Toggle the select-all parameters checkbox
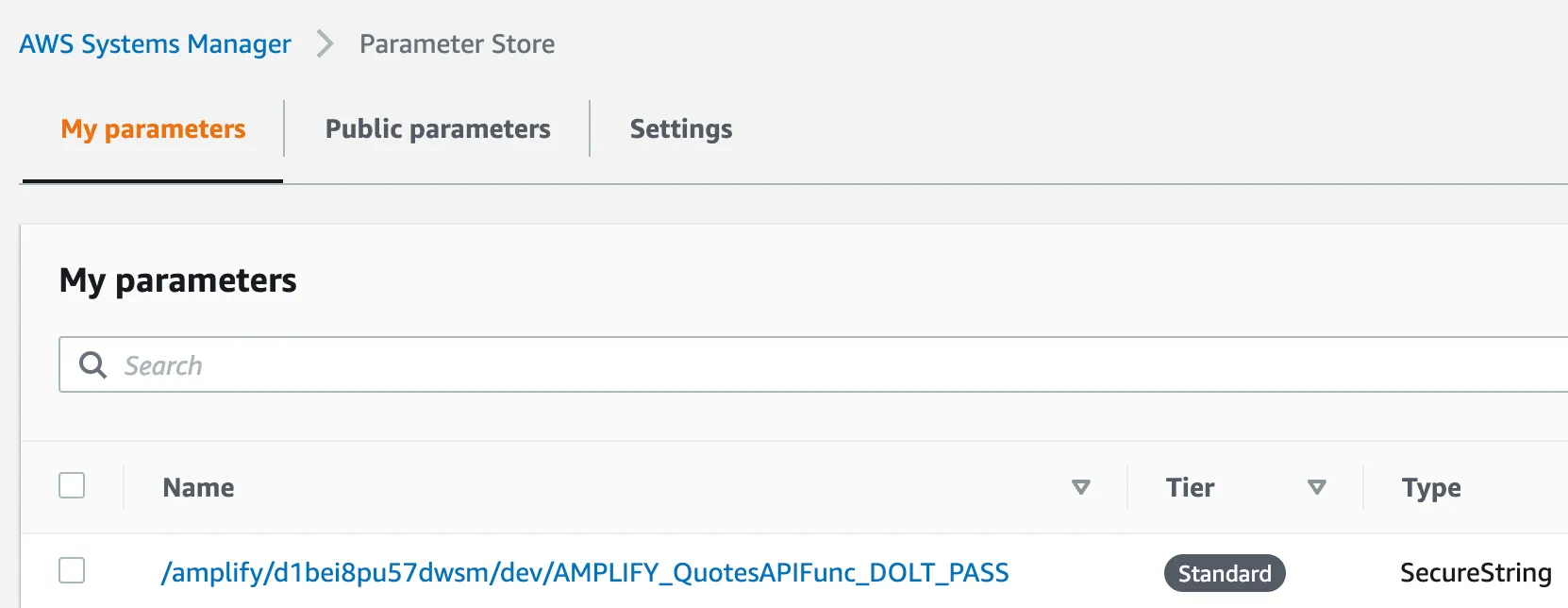1568x608 pixels. point(72,485)
